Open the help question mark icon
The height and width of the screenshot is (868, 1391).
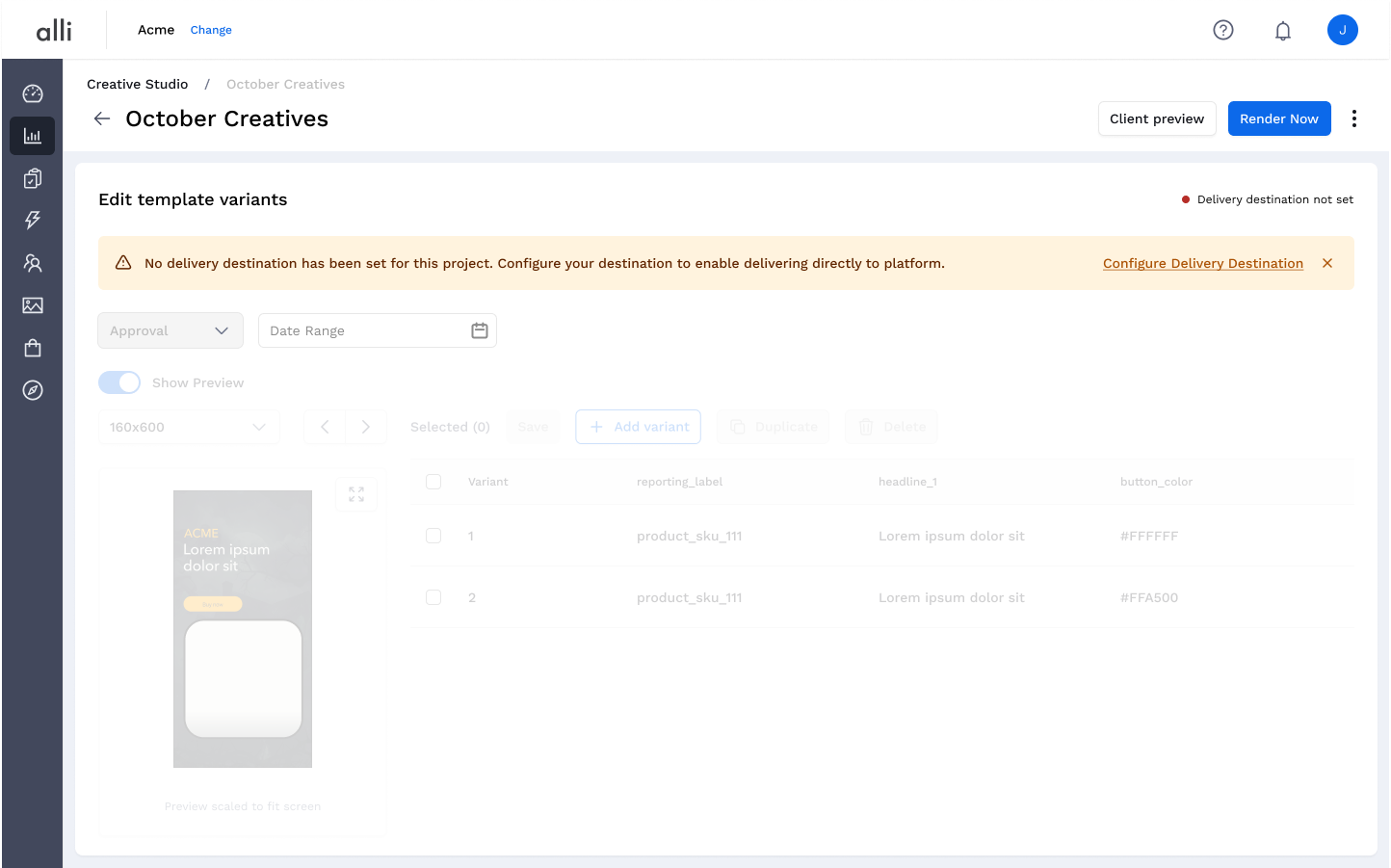point(1223,30)
